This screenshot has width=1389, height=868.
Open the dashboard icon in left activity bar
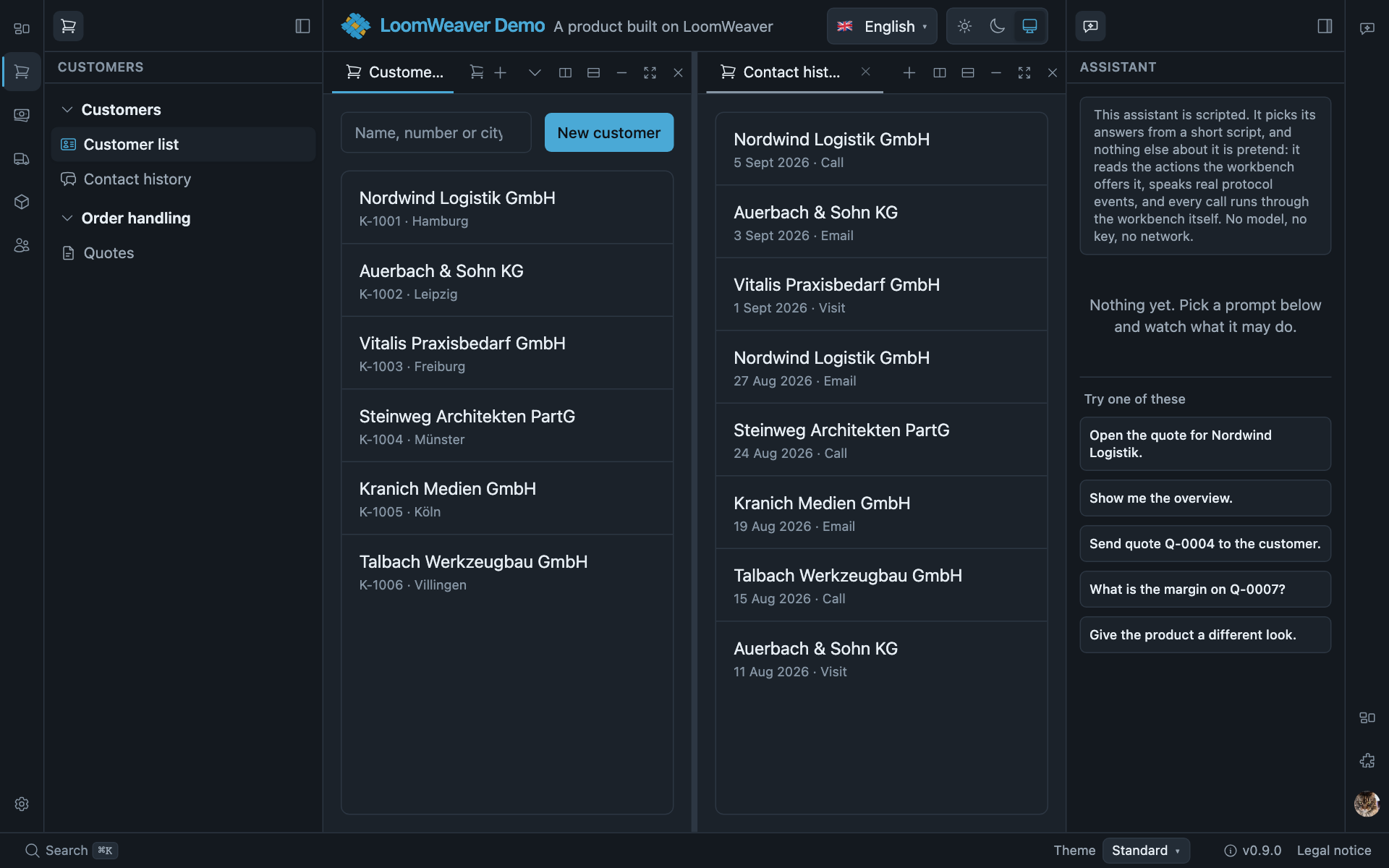coord(22,29)
